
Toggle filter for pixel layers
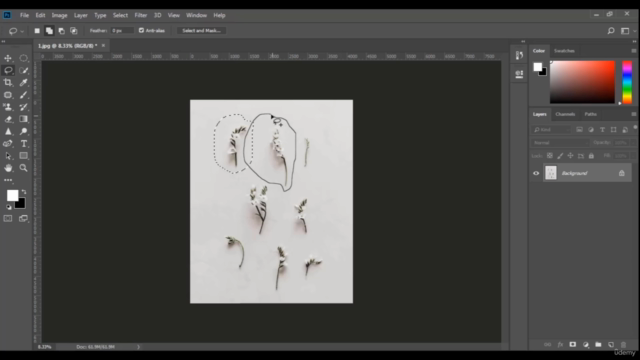[x=579, y=129]
